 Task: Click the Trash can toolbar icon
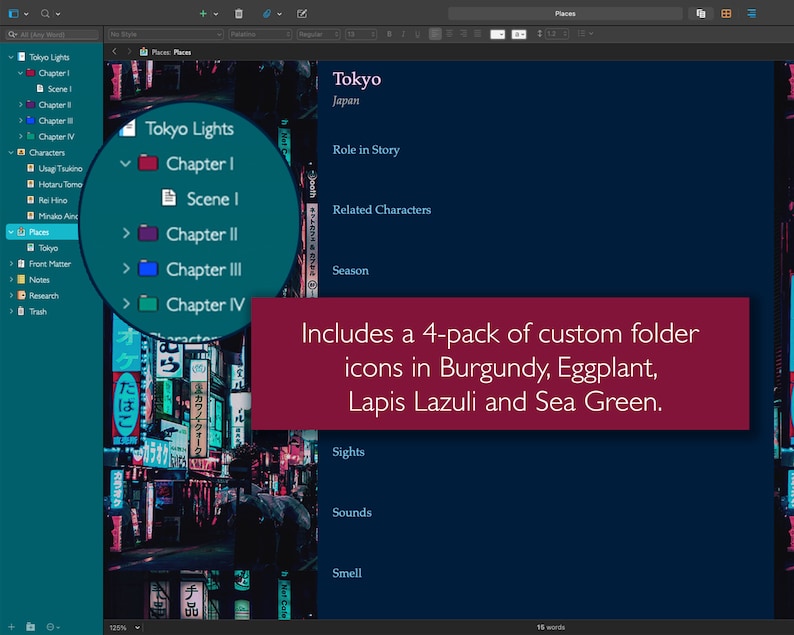coord(239,14)
